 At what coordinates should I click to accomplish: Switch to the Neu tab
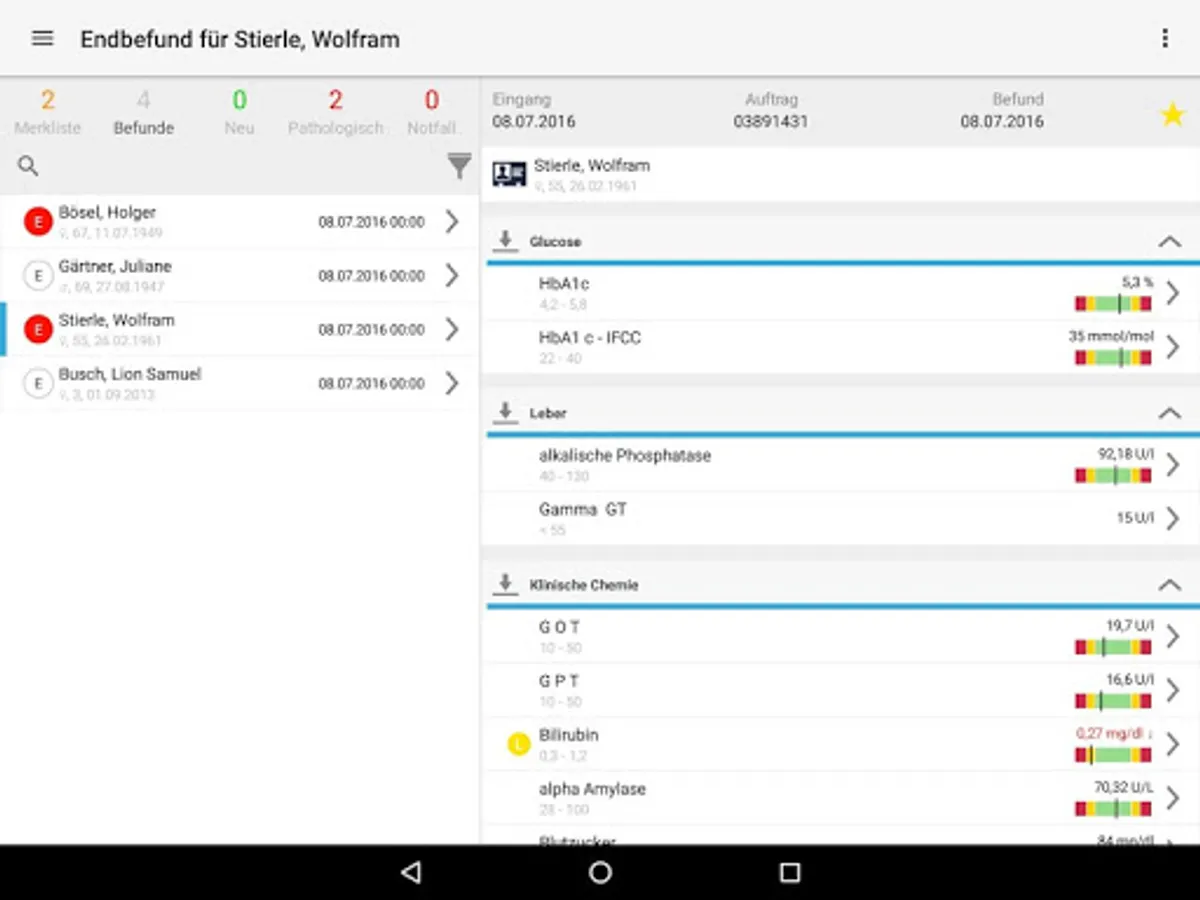coord(239,112)
